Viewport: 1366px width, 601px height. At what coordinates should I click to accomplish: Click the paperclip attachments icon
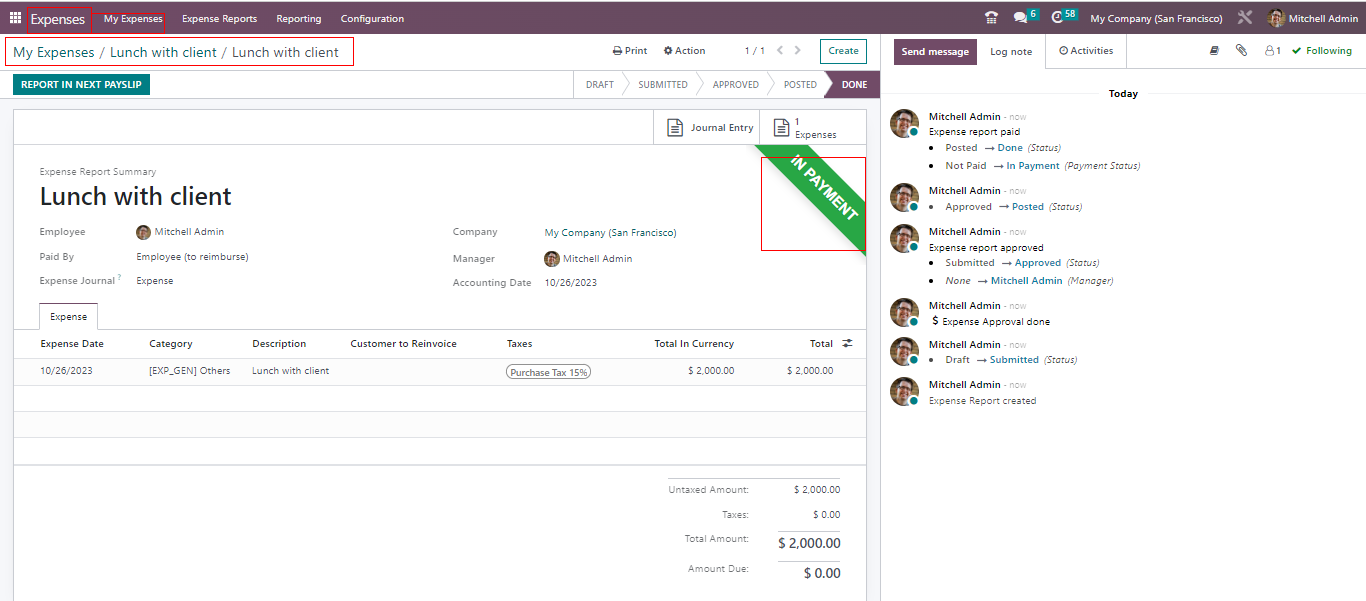pyautogui.click(x=1241, y=50)
